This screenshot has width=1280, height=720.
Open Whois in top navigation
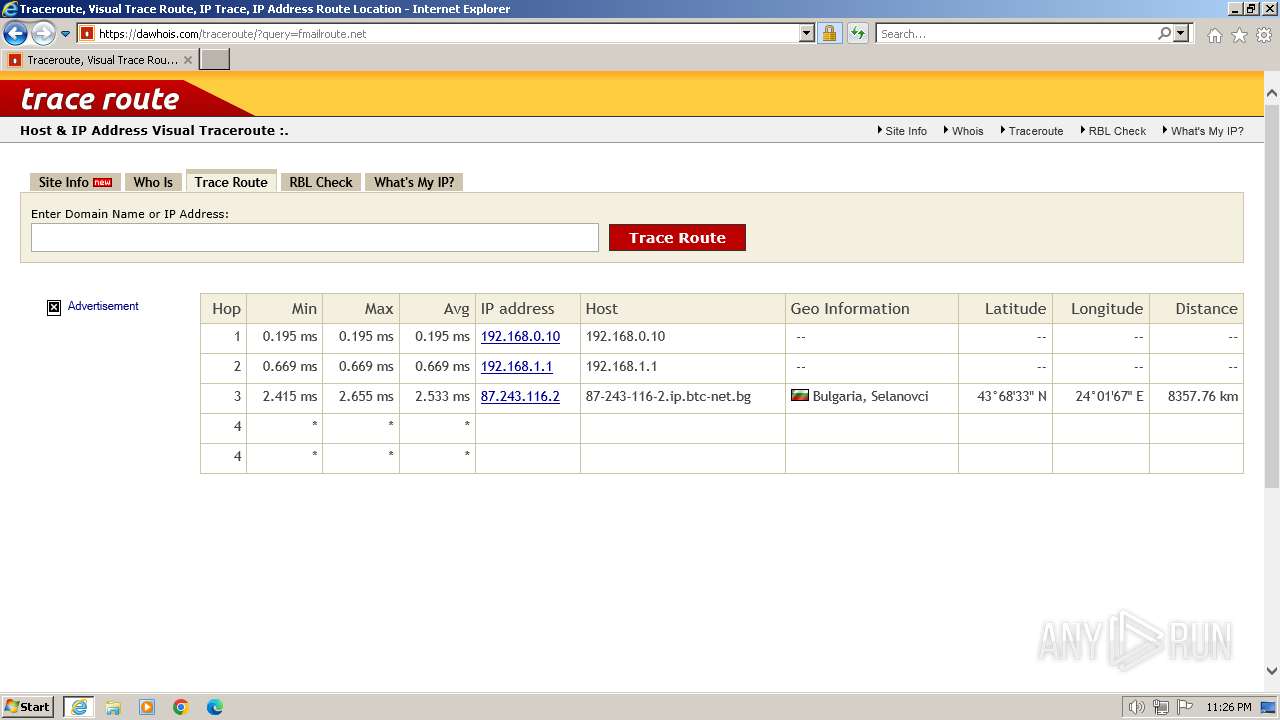966,131
